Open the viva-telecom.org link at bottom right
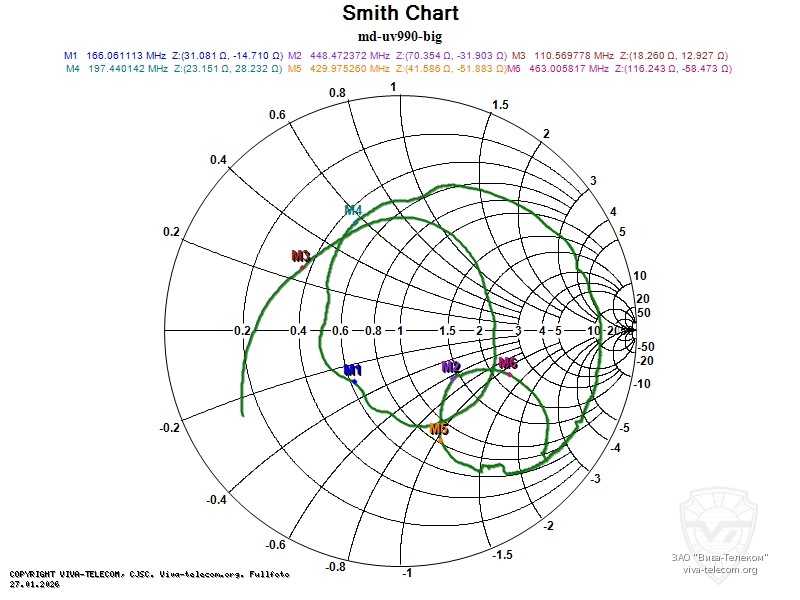Image resolution: width=800 pixels, height=600 pixels. pyautogui.click(x=720, y=570)
